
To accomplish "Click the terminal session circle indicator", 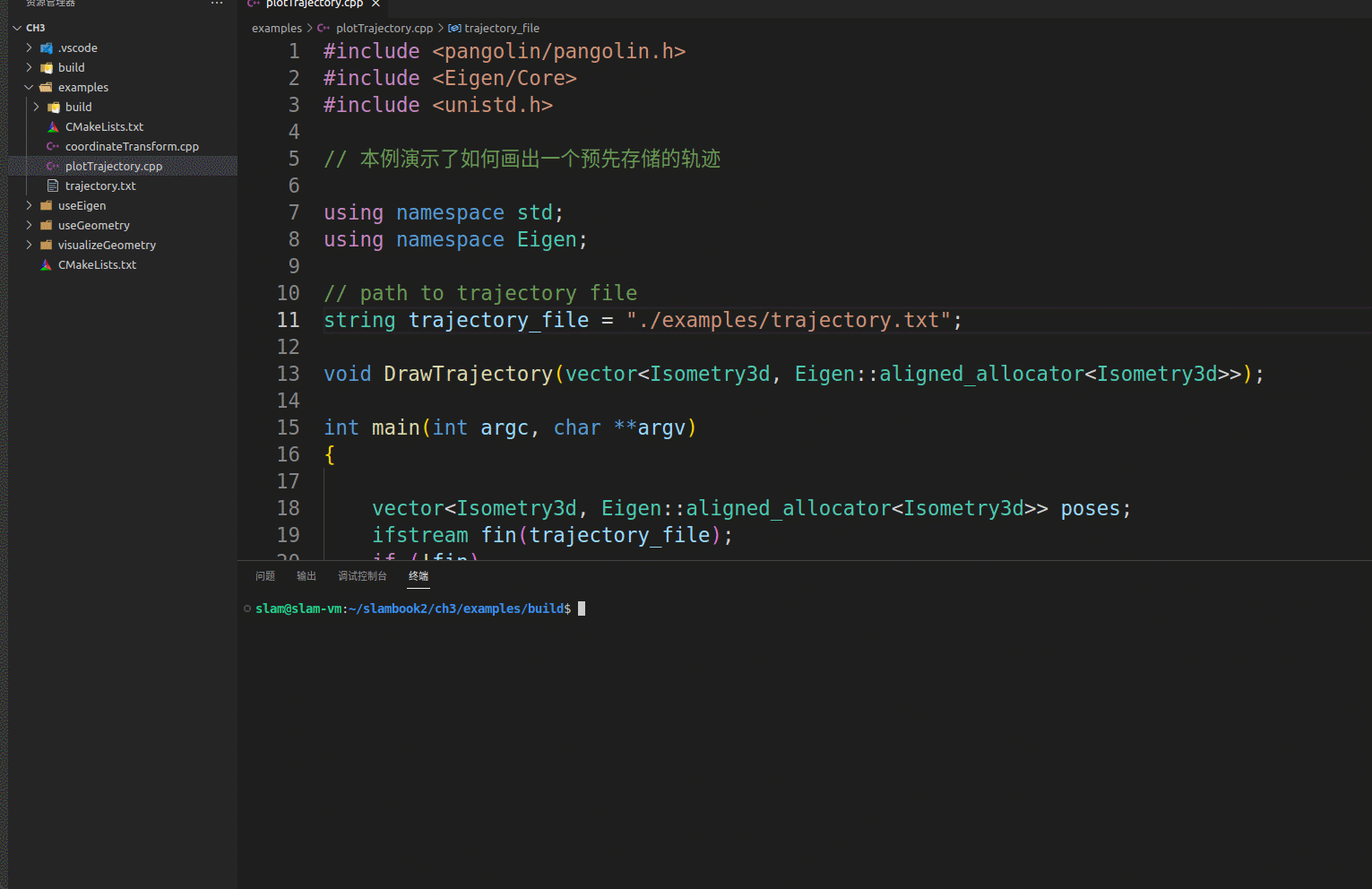I will click(x=246, y=608).
